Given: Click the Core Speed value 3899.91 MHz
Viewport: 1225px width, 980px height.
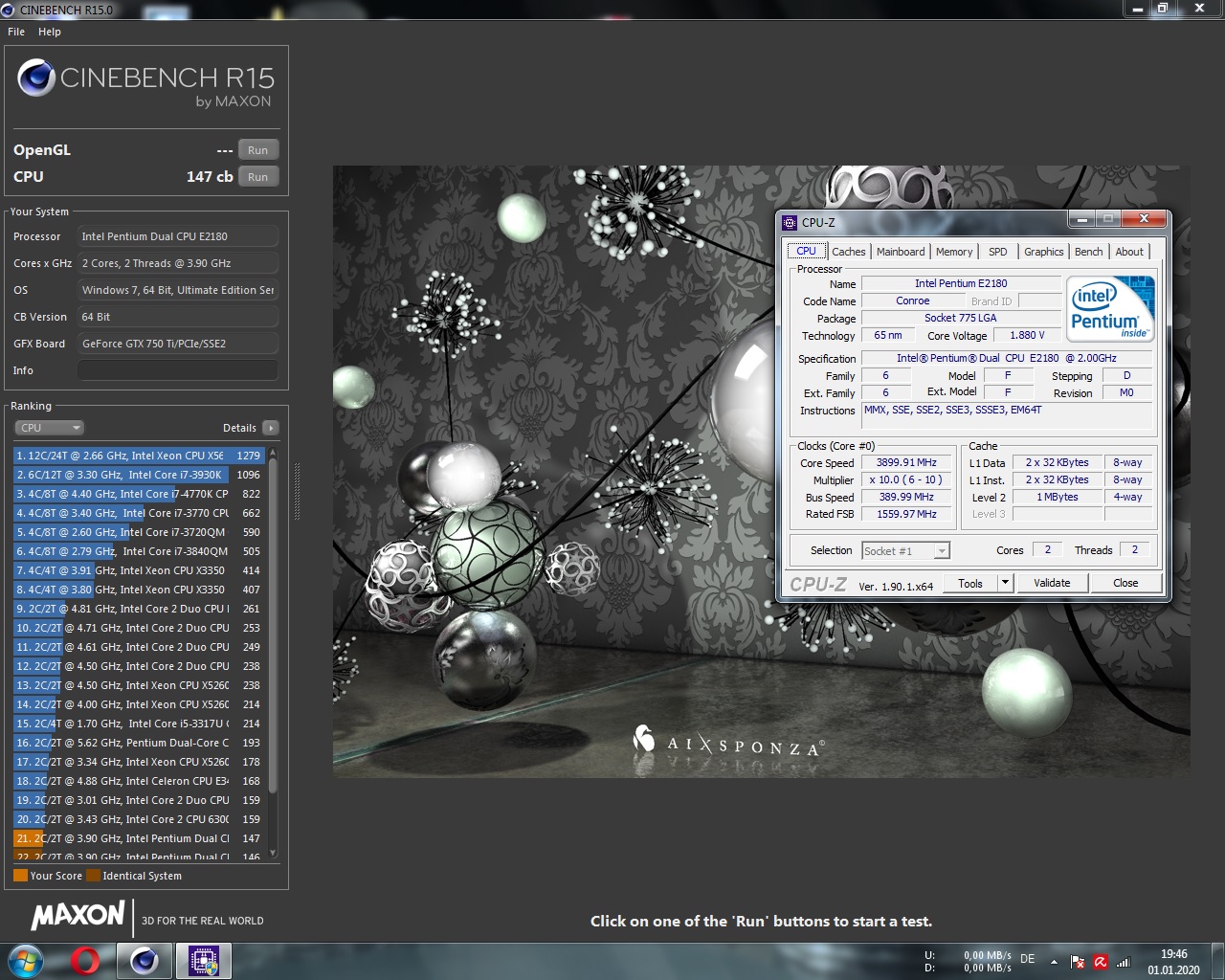Looking at the screenshot, I should (906, 462).
